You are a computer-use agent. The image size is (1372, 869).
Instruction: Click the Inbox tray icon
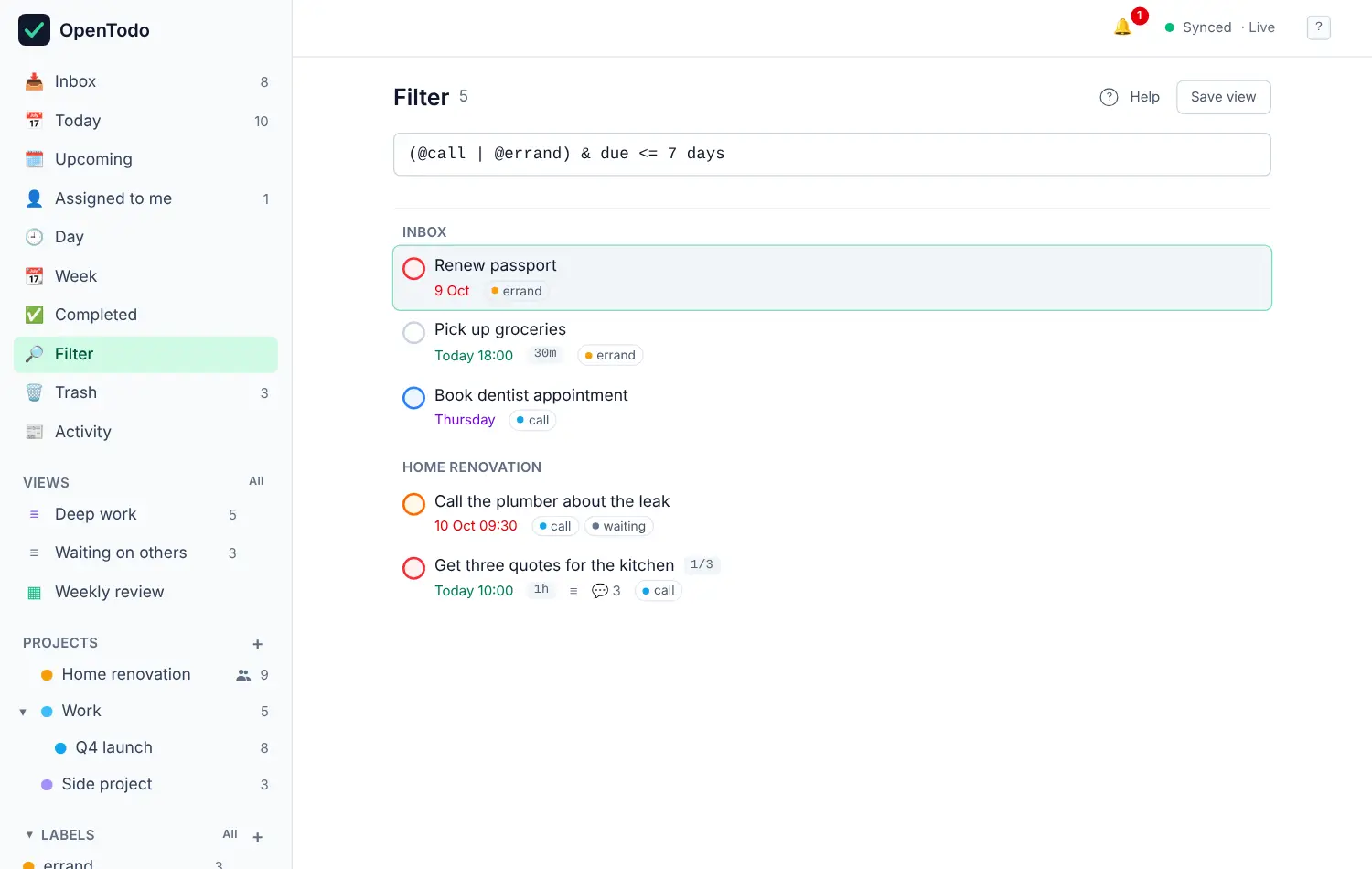(34, 81)
